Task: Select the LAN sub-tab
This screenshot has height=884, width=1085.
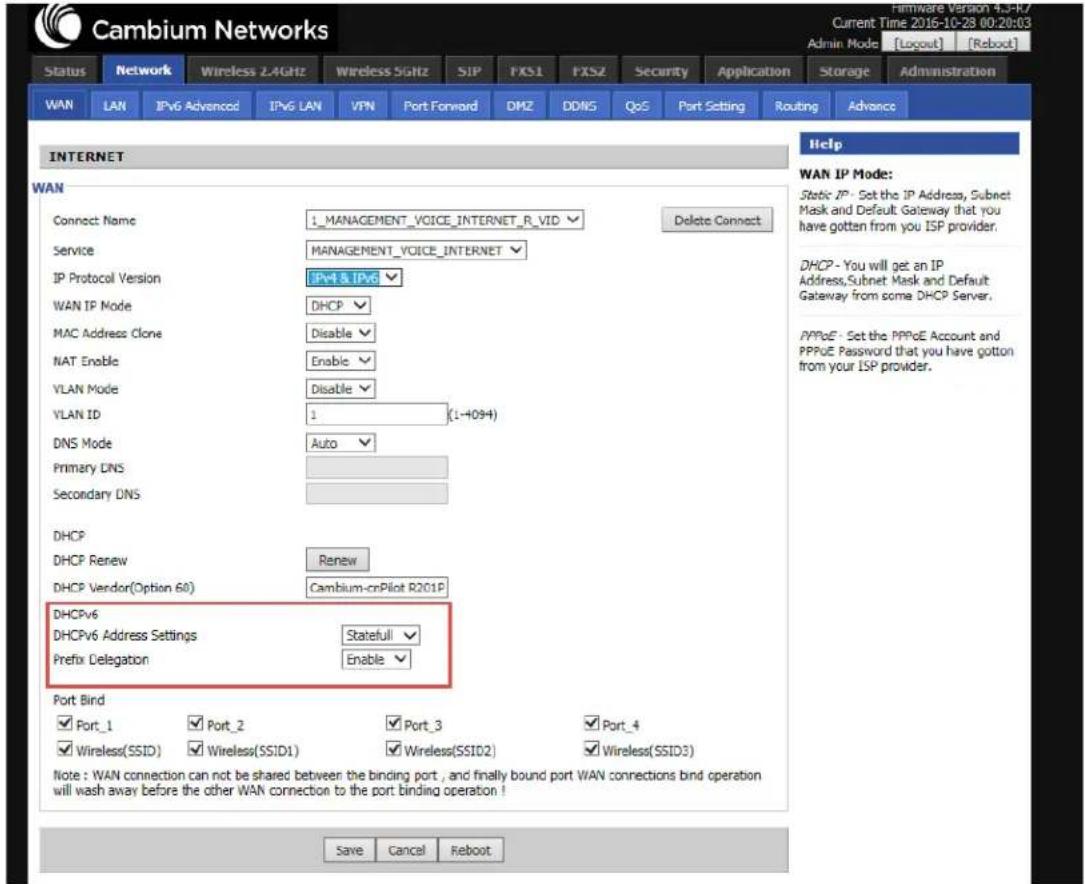Action: click(114, 106)
